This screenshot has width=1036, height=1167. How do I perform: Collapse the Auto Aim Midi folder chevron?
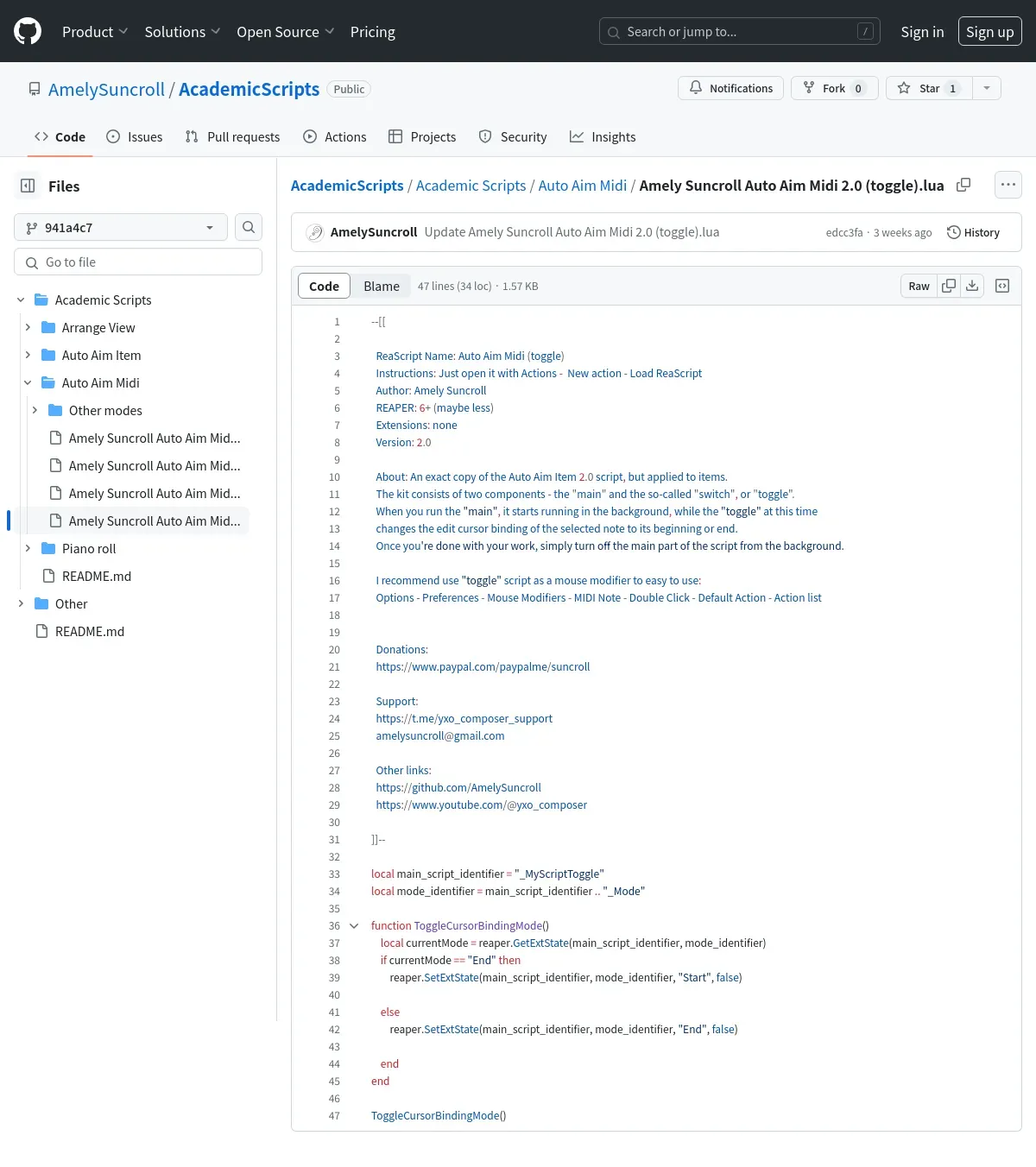click(x=28, y=382)
